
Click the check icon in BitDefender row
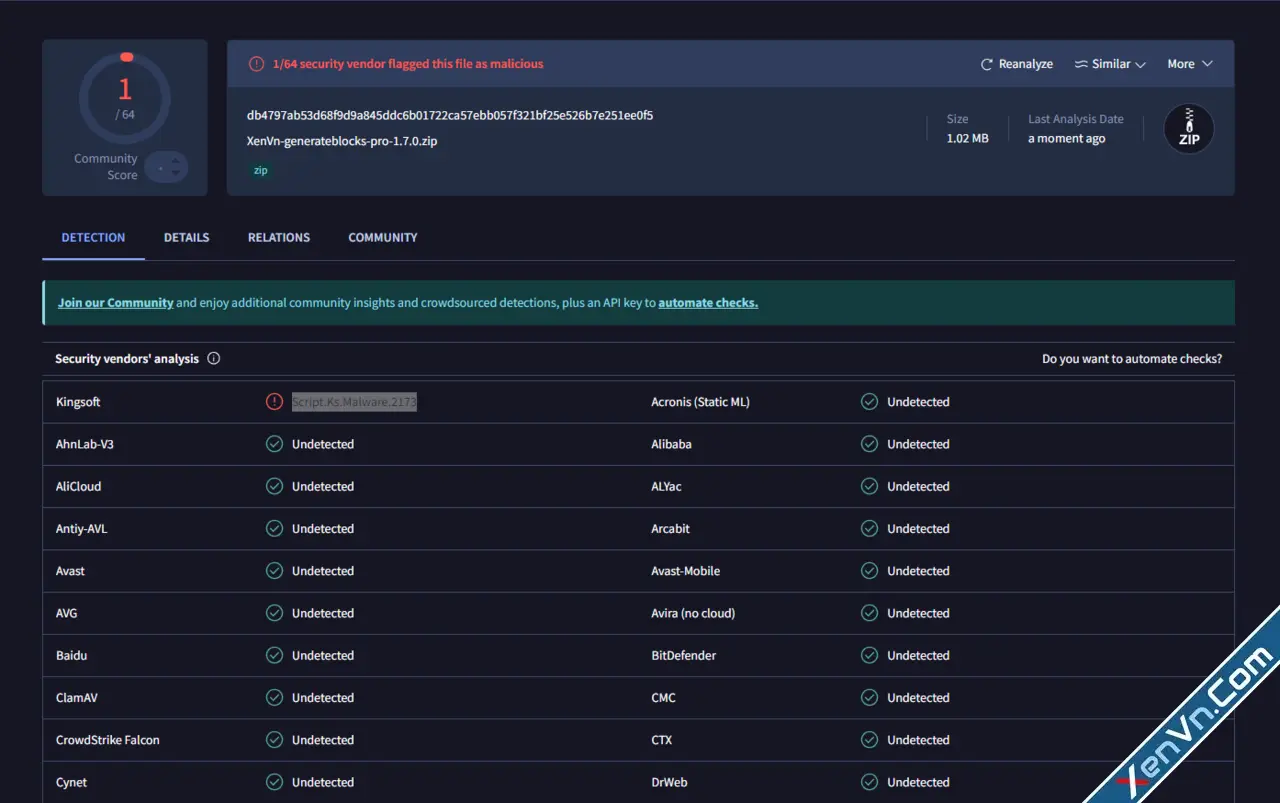(869, 655)
